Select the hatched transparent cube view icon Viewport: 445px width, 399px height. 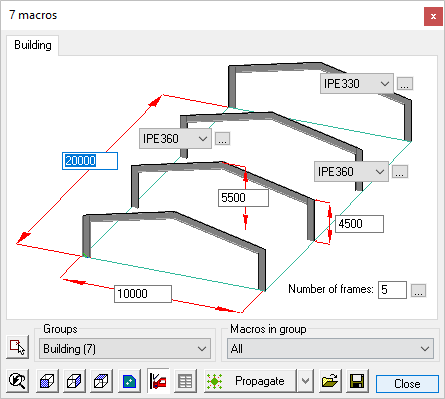click(101, 381)
